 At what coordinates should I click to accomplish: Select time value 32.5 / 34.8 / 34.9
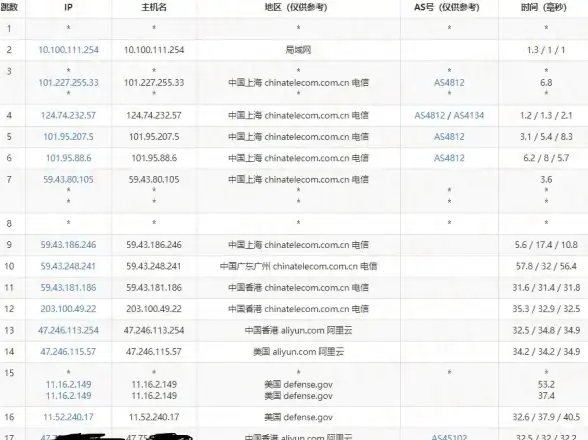(x=546, y=330)
